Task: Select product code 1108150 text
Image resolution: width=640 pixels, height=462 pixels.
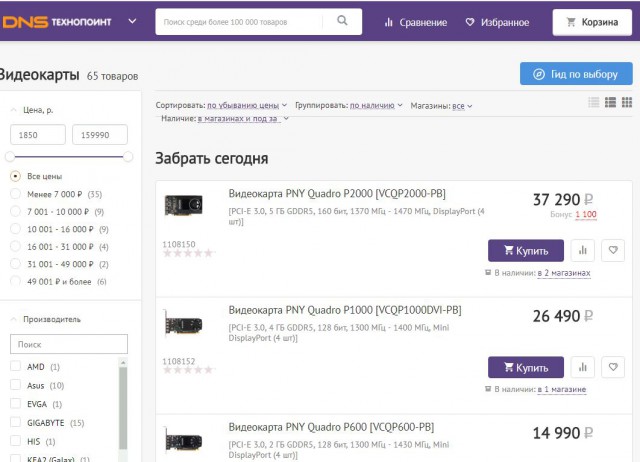Action: tap(179, 244)
